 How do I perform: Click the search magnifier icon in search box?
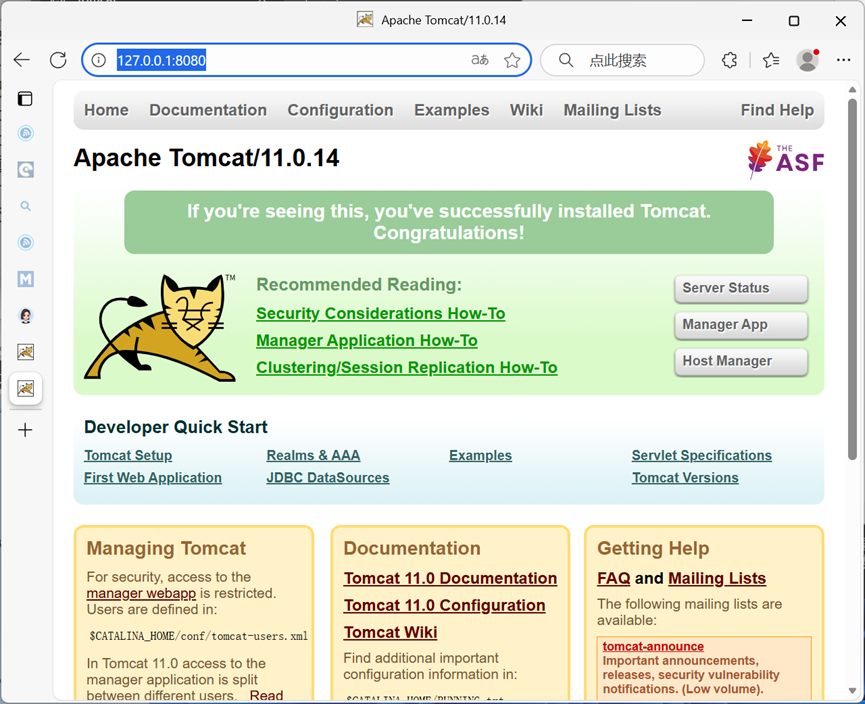(x=566, y=60)
